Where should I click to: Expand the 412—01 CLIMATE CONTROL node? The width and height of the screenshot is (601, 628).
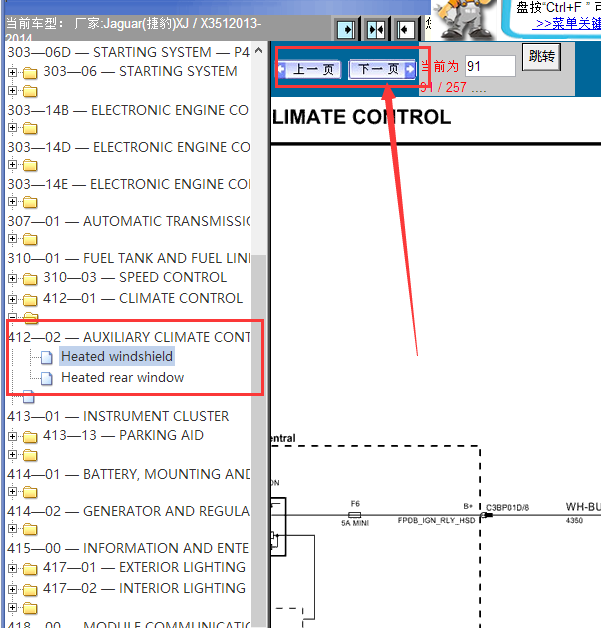click(x=12, y=300)
